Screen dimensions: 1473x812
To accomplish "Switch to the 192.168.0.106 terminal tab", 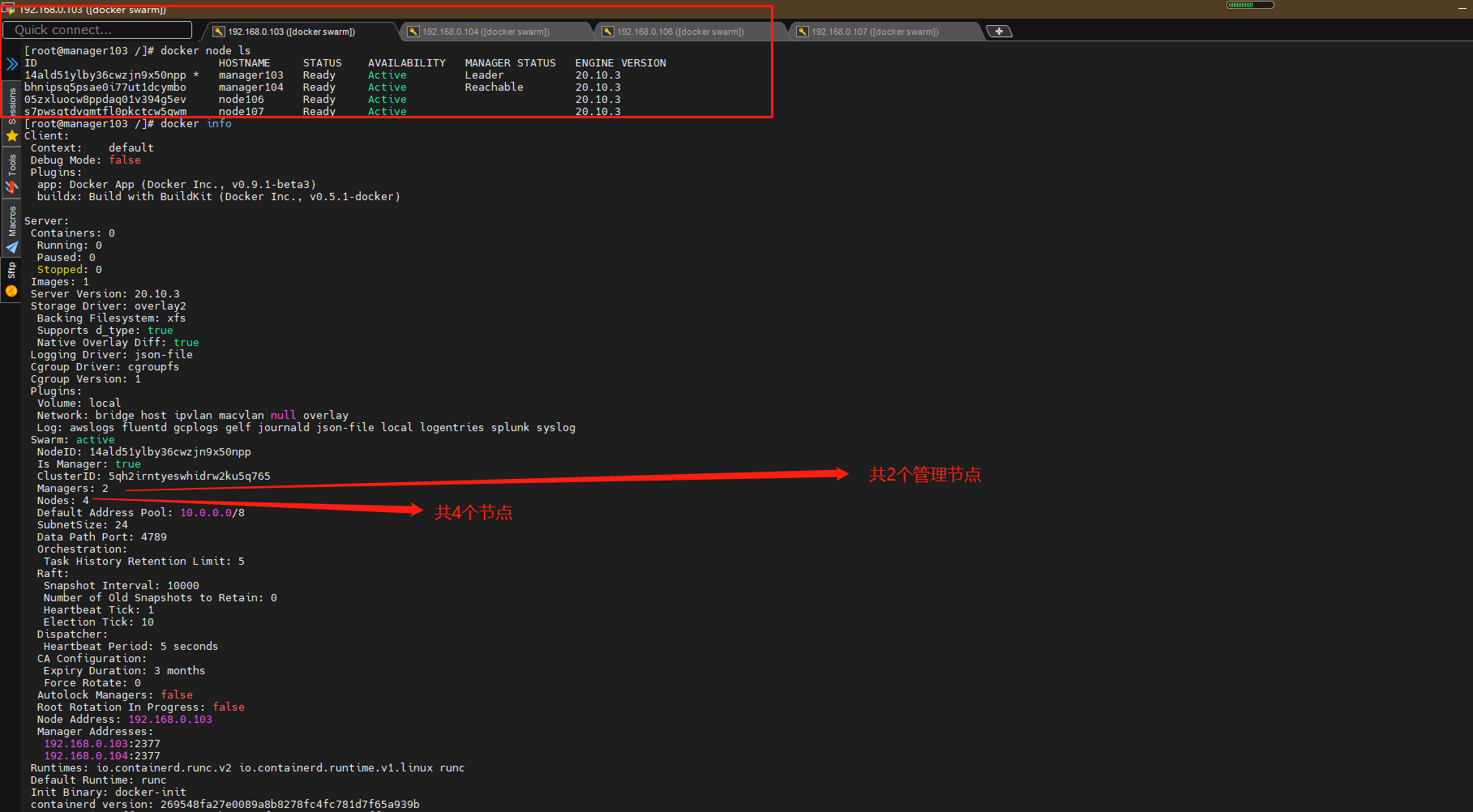I will (x=680, y=32).
